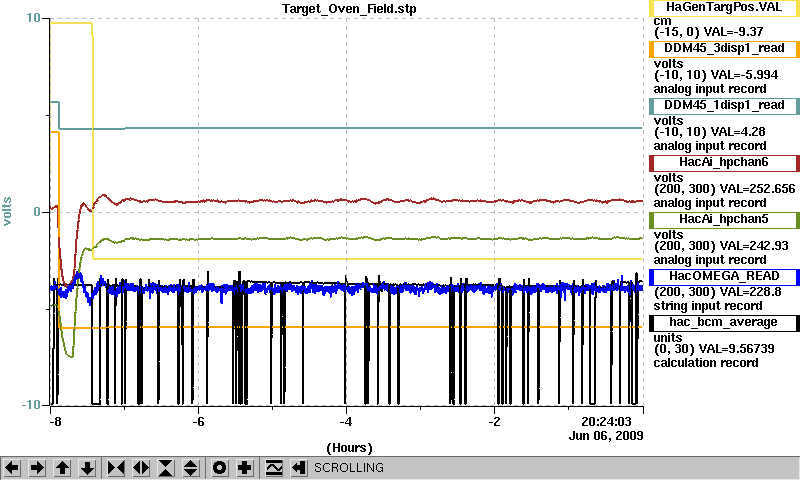Click the waveform-between-bars toolbar icon

click(x=274, y=468)
